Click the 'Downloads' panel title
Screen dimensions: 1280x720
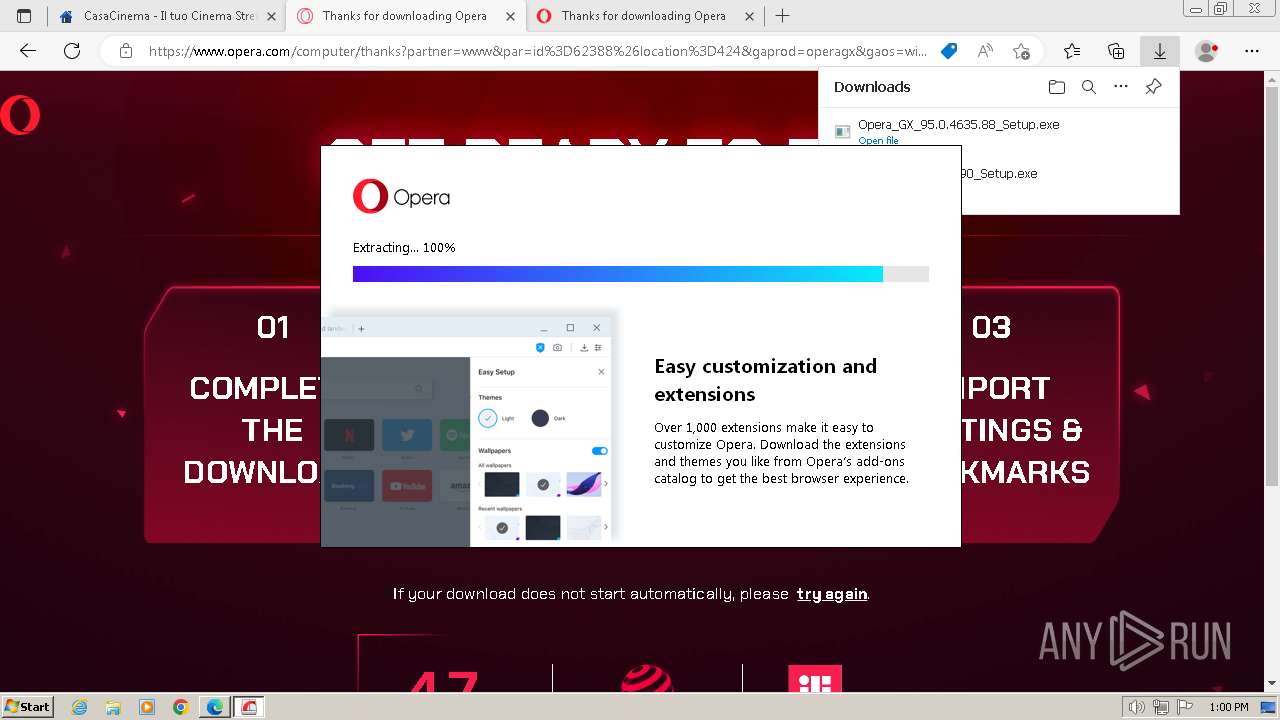[872, 87]
